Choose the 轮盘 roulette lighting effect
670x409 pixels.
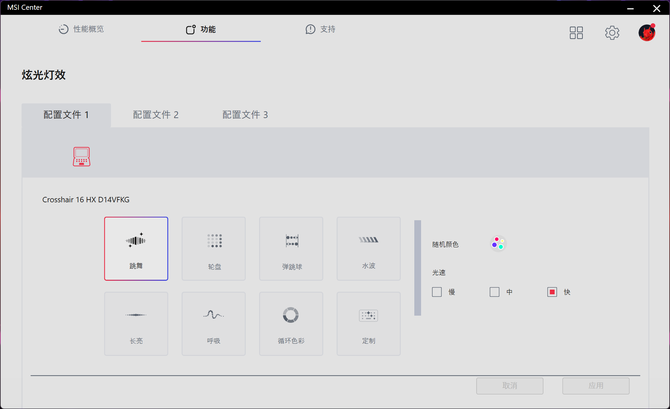(x=214, y=249)
